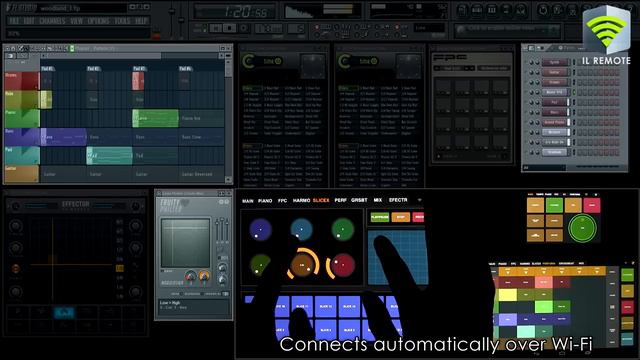This screenshot has height=360, width=640.
Task: Select the SLICEX tab in IL Remote
Action: [x=321, y=200]
